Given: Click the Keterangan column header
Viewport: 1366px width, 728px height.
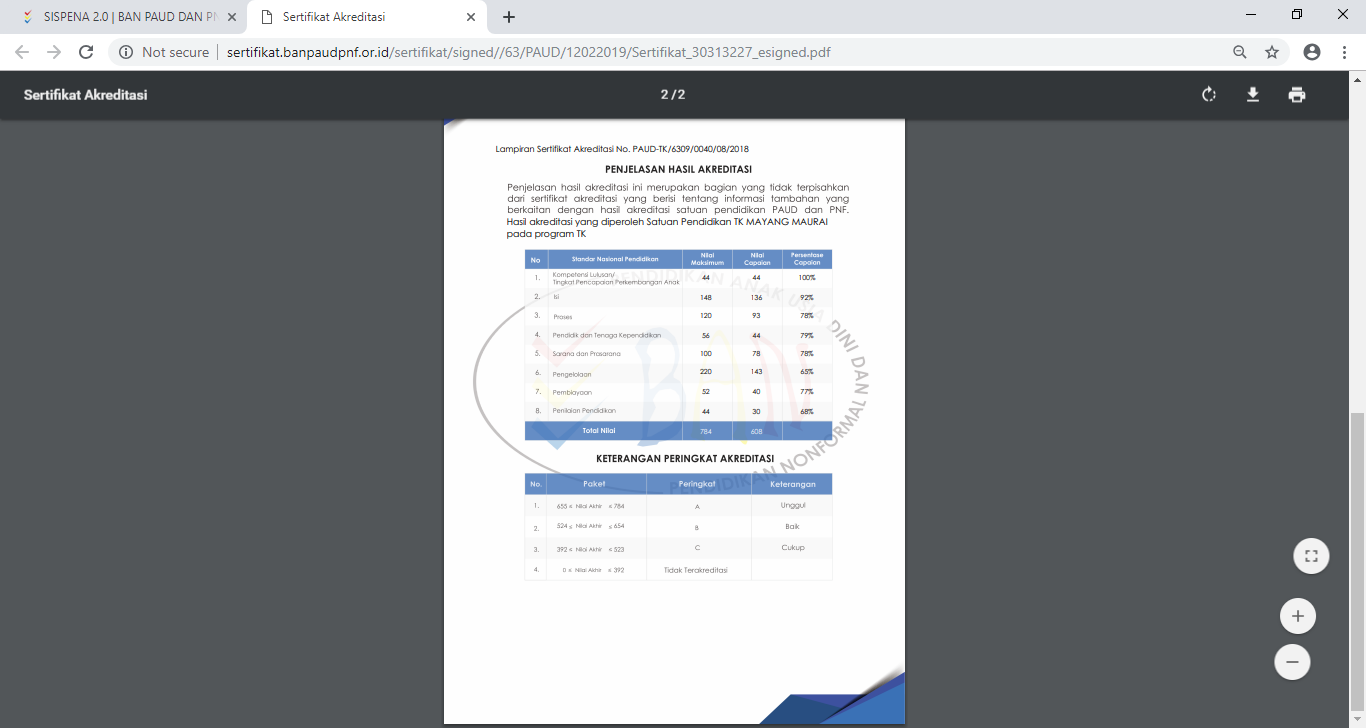Looking at the screenshot, I should 792,484.
